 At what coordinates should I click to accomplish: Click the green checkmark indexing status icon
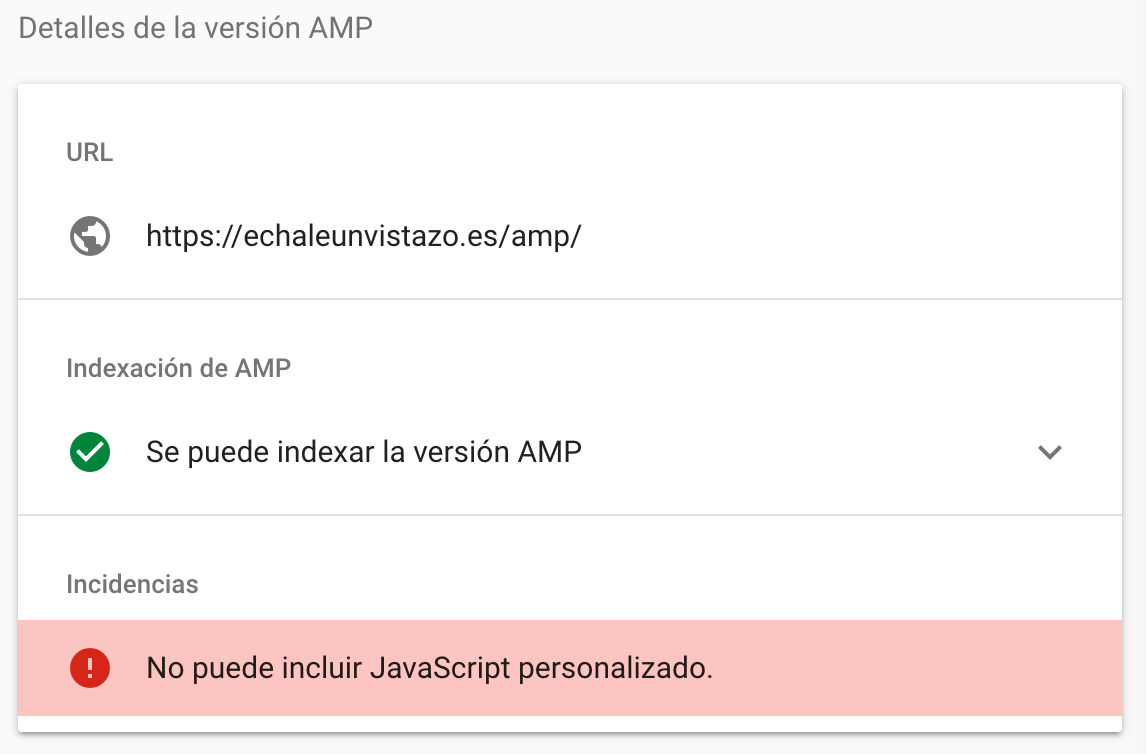click(90, 452)
